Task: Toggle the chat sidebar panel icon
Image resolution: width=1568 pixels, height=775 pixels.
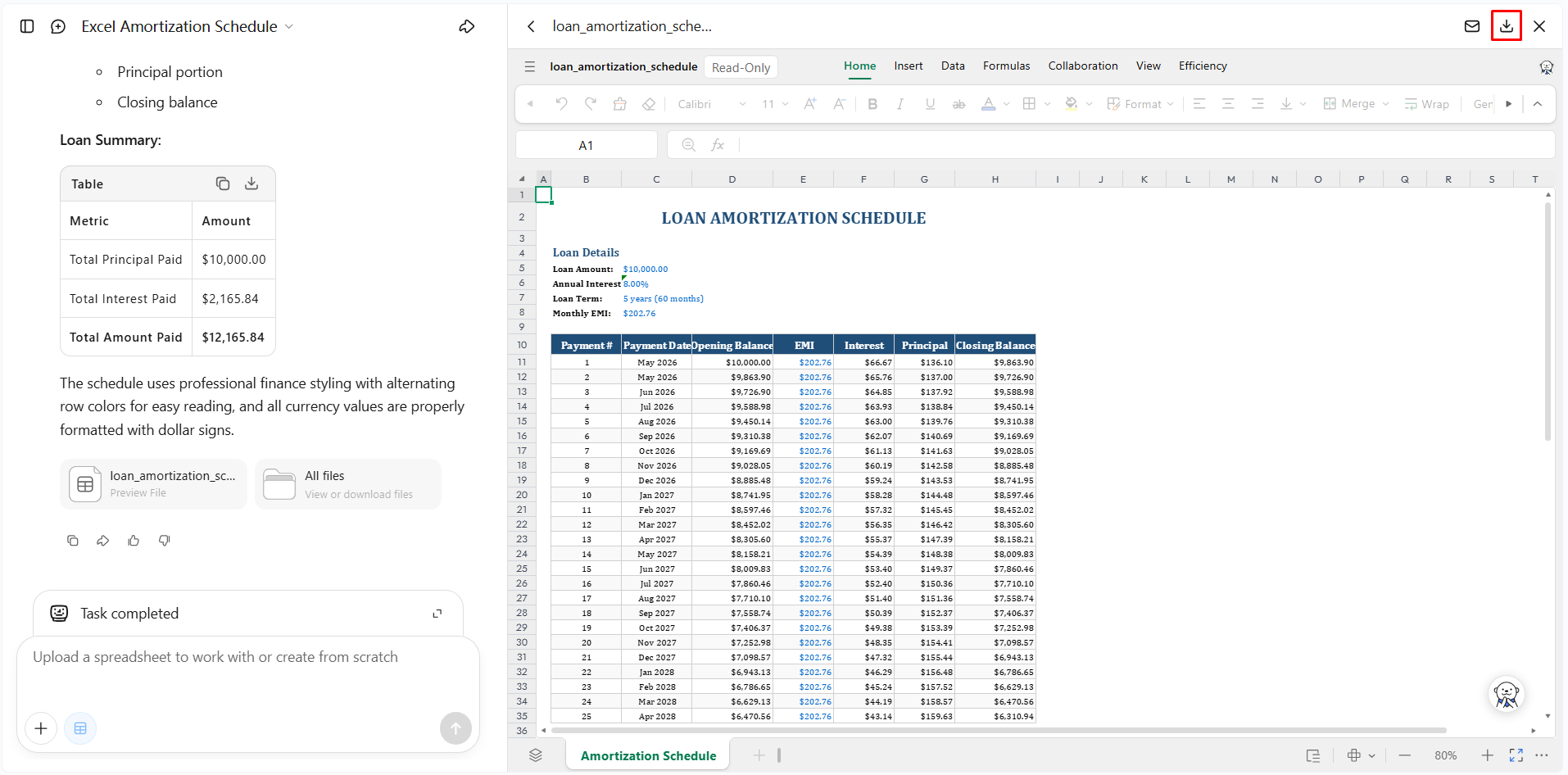Action: [27, 26]
